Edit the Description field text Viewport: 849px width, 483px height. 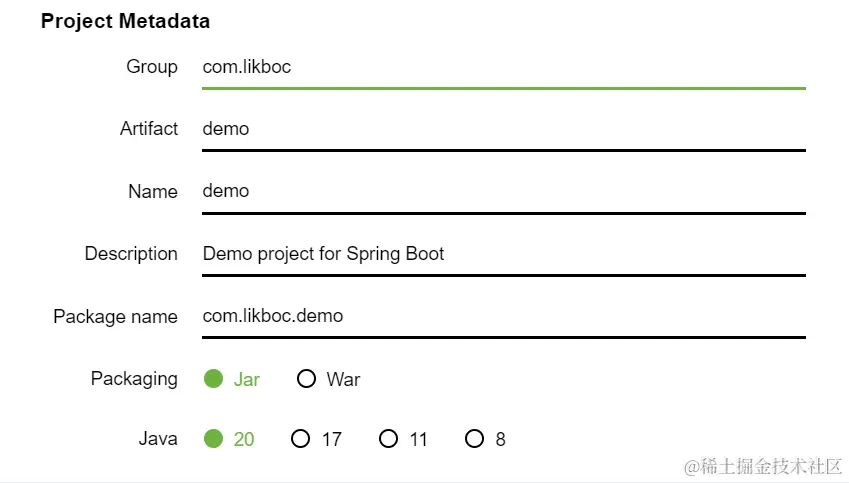[503, 254]
